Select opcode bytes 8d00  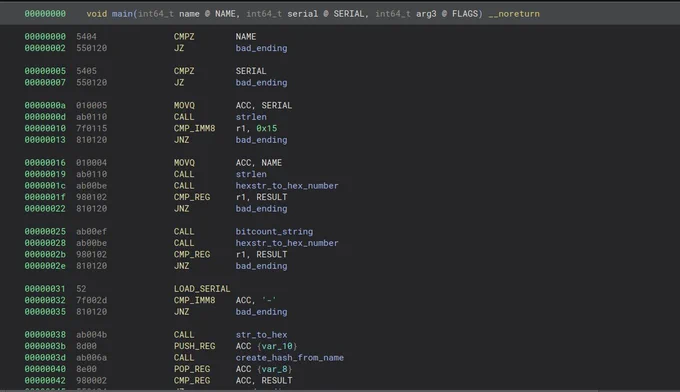pos(86,346)
